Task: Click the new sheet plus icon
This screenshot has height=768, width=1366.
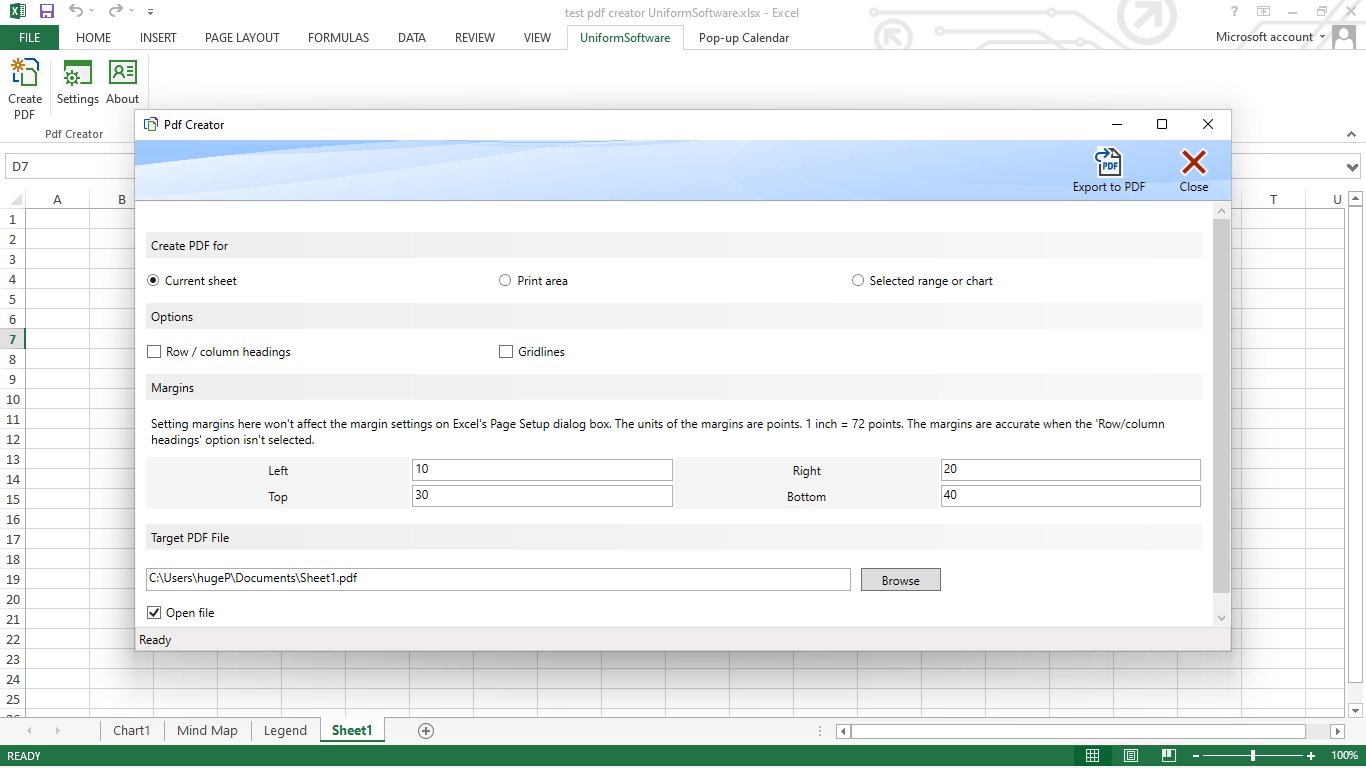Action: 426,731
